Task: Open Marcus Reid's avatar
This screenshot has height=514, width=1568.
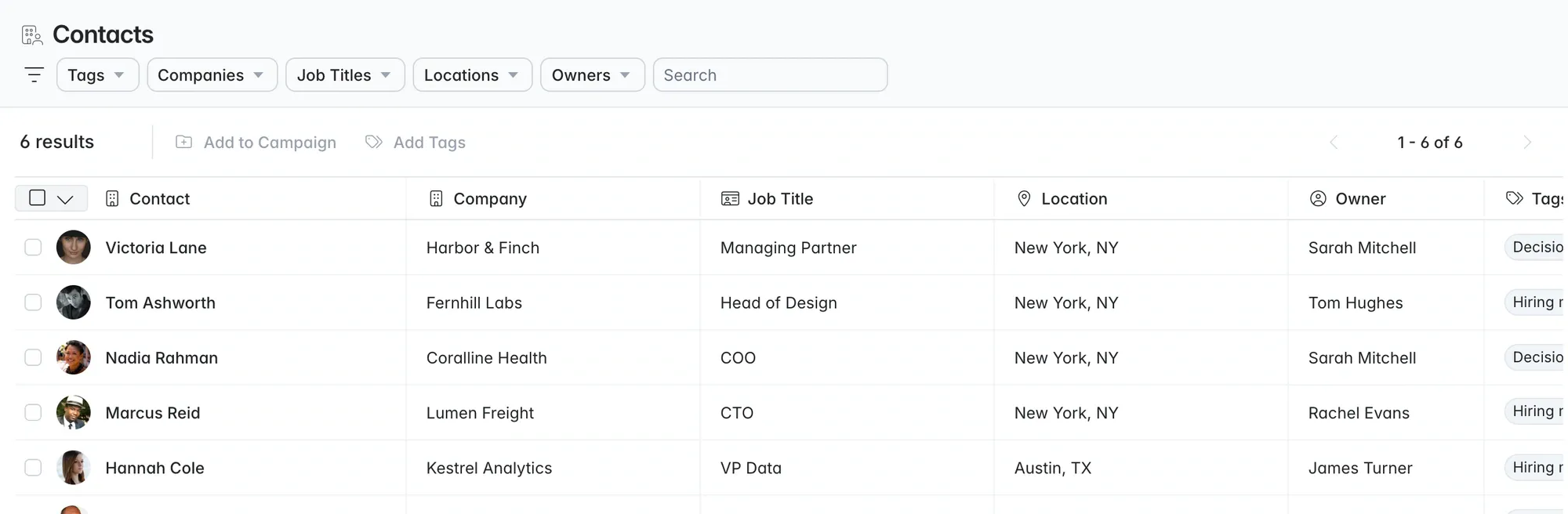Action: click(x=74, y=413)
